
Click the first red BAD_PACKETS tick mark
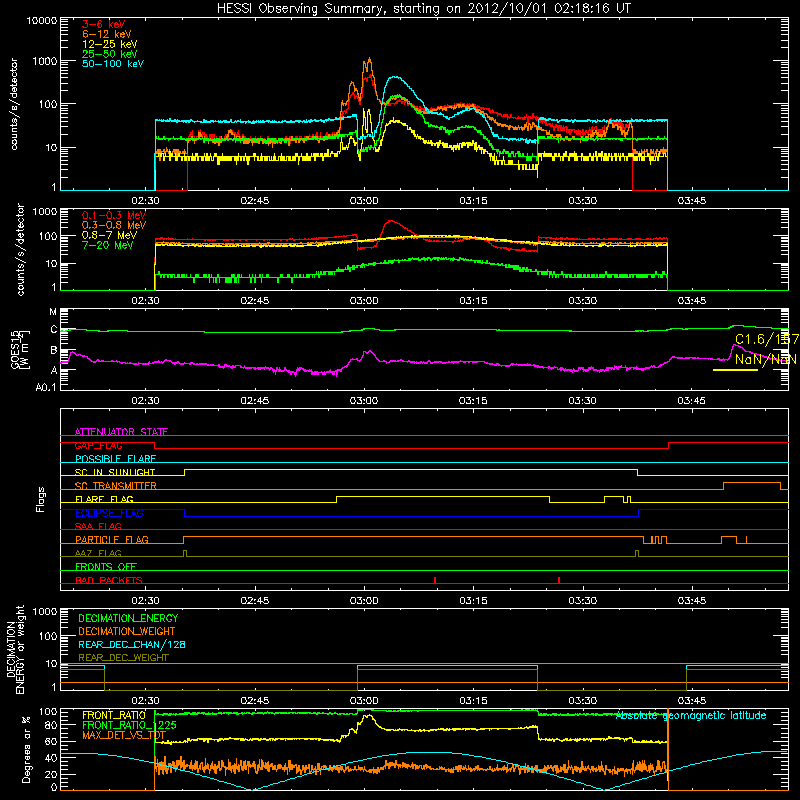tap(435, 580)
